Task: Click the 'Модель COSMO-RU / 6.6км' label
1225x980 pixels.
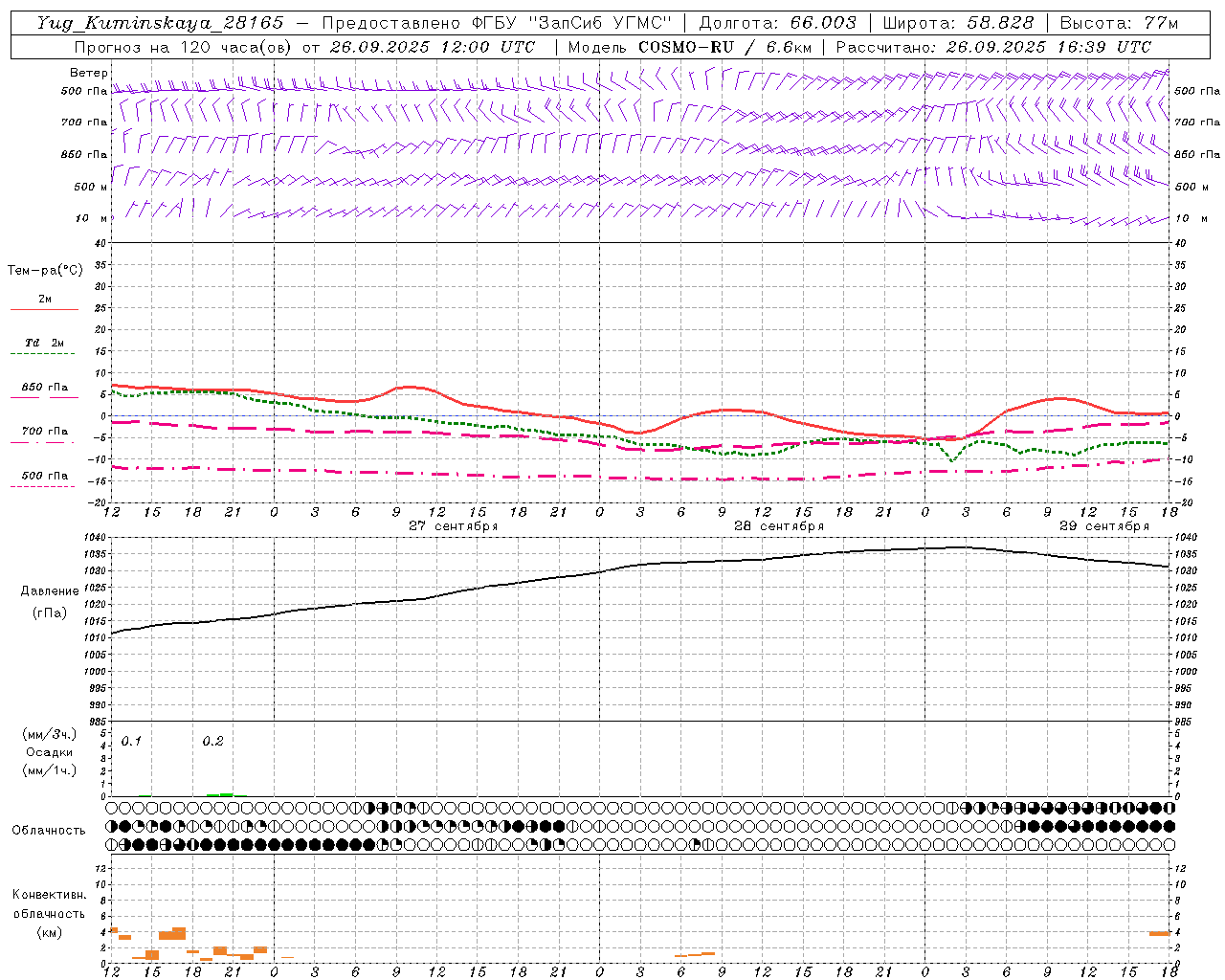Action: 690,47
